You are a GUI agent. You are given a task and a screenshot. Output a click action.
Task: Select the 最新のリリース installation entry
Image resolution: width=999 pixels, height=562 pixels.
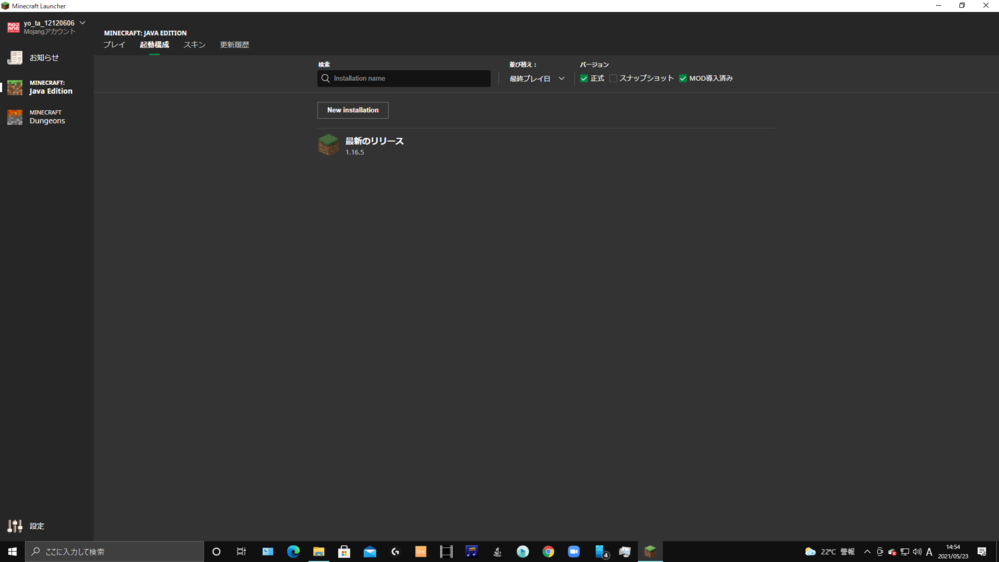point(546,145)
